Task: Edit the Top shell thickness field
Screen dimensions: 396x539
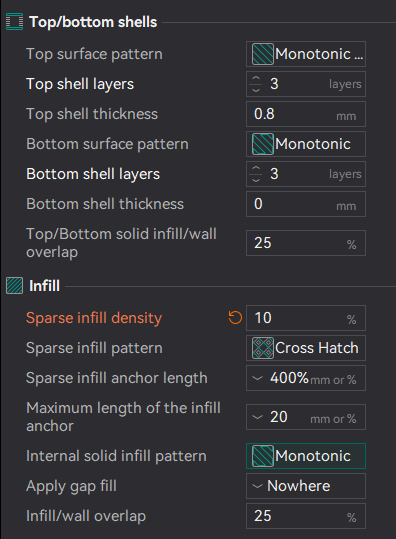Action: point(306,114)
